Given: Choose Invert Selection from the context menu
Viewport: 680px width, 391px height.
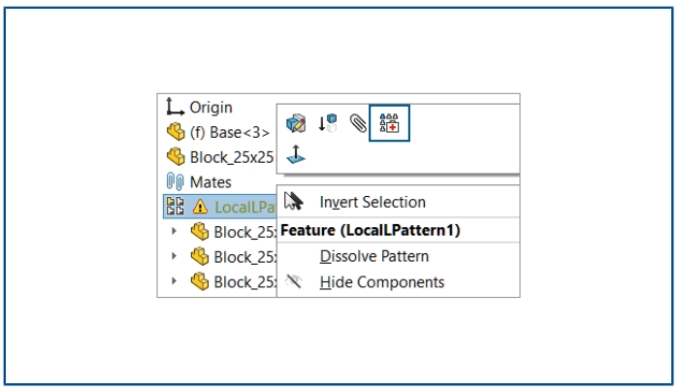Looking at the screenshot, I should pyautogui.click(x=373, y=202).
